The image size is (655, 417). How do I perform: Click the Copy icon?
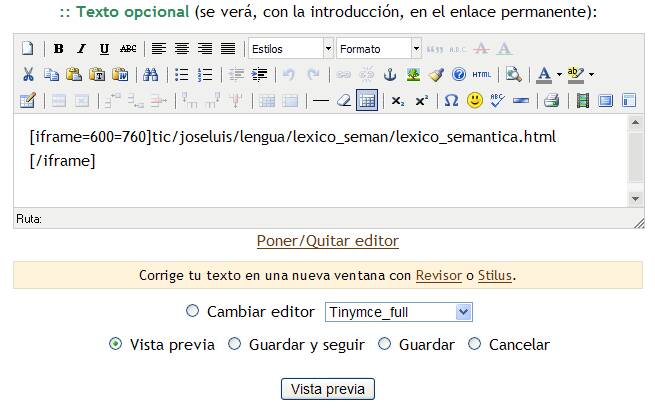[51, 75]
